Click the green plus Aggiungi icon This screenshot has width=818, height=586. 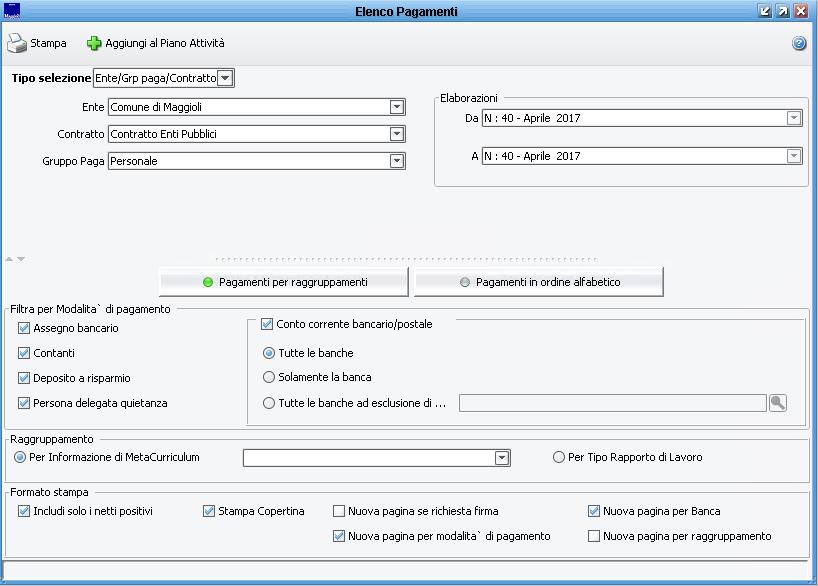(94, 43)
